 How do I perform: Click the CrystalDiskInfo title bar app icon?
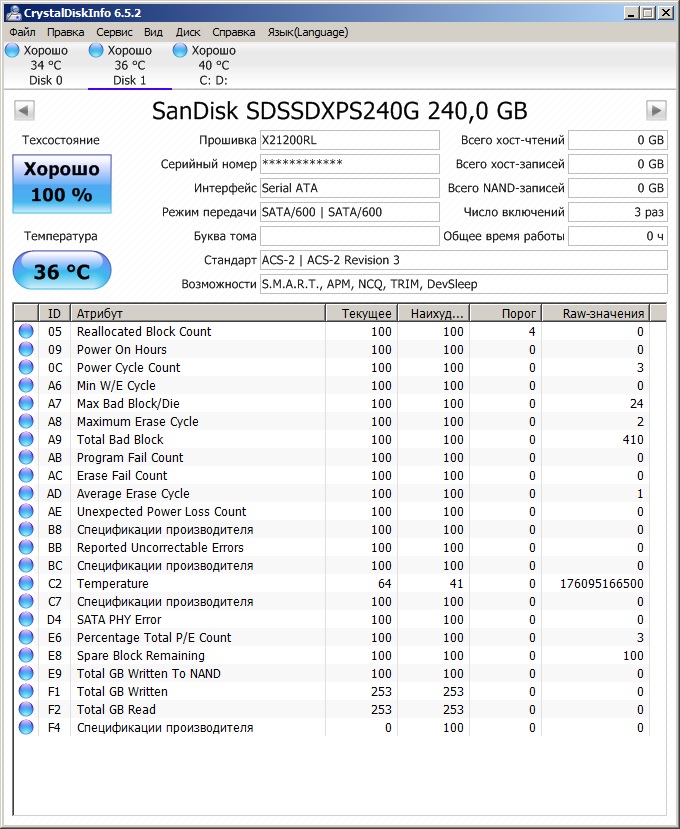coord(11,12)
